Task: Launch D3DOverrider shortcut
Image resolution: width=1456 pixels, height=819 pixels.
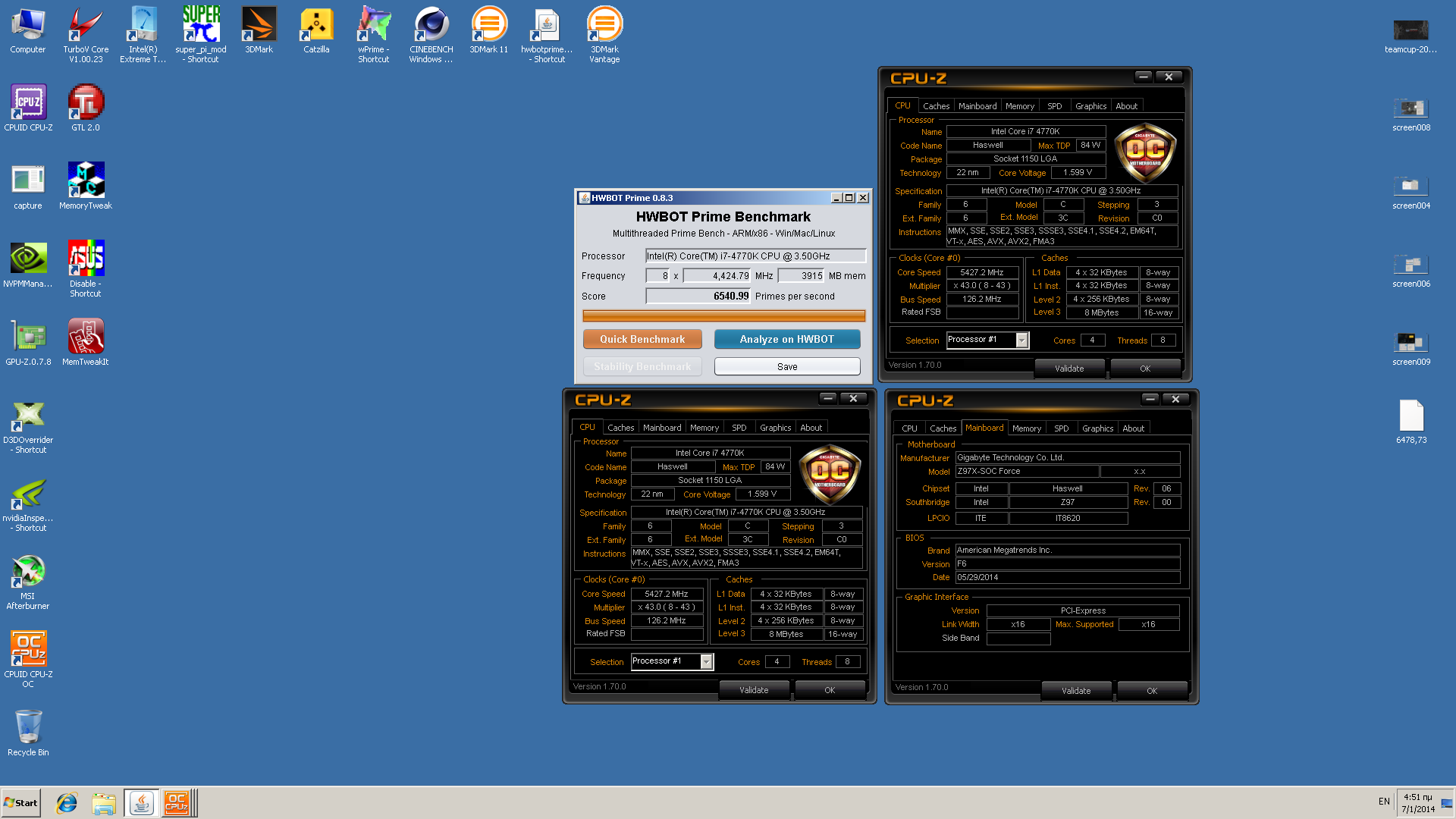Action: click(28, 428)
